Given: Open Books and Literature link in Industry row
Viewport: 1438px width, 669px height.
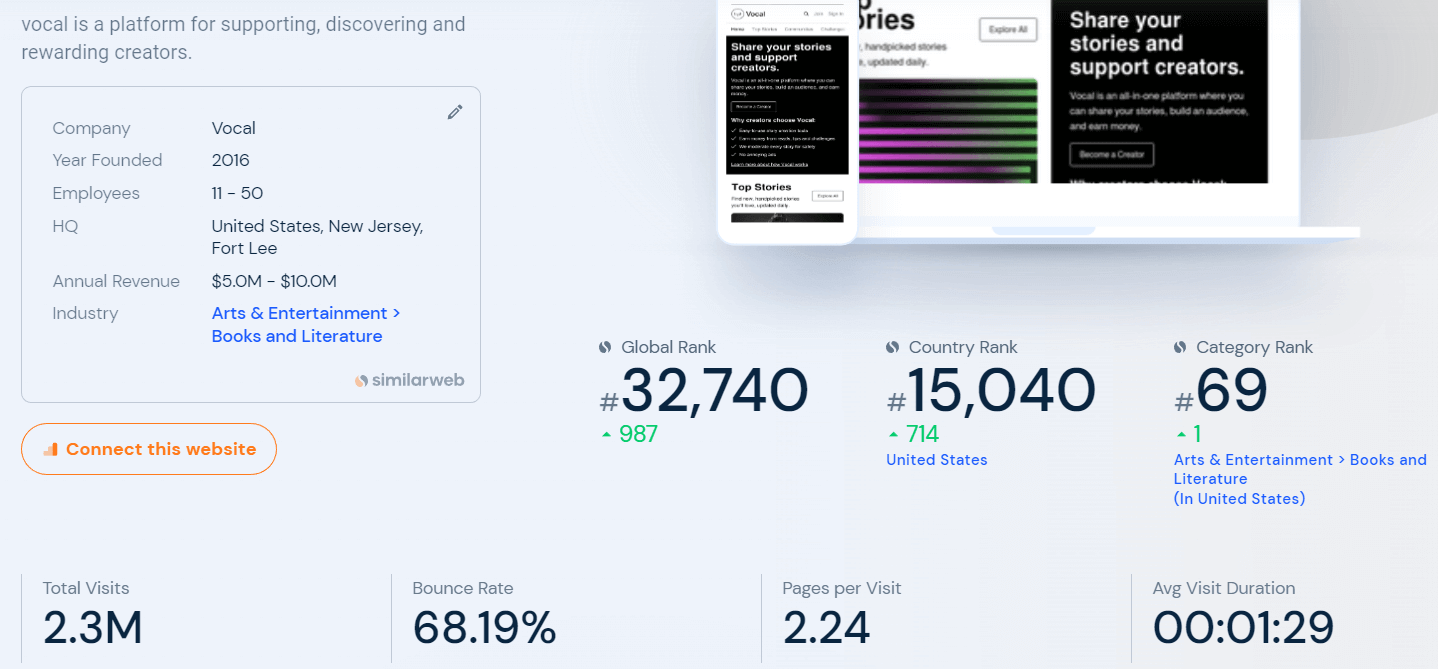Looking at the screenshot, I should pos(297,336).
